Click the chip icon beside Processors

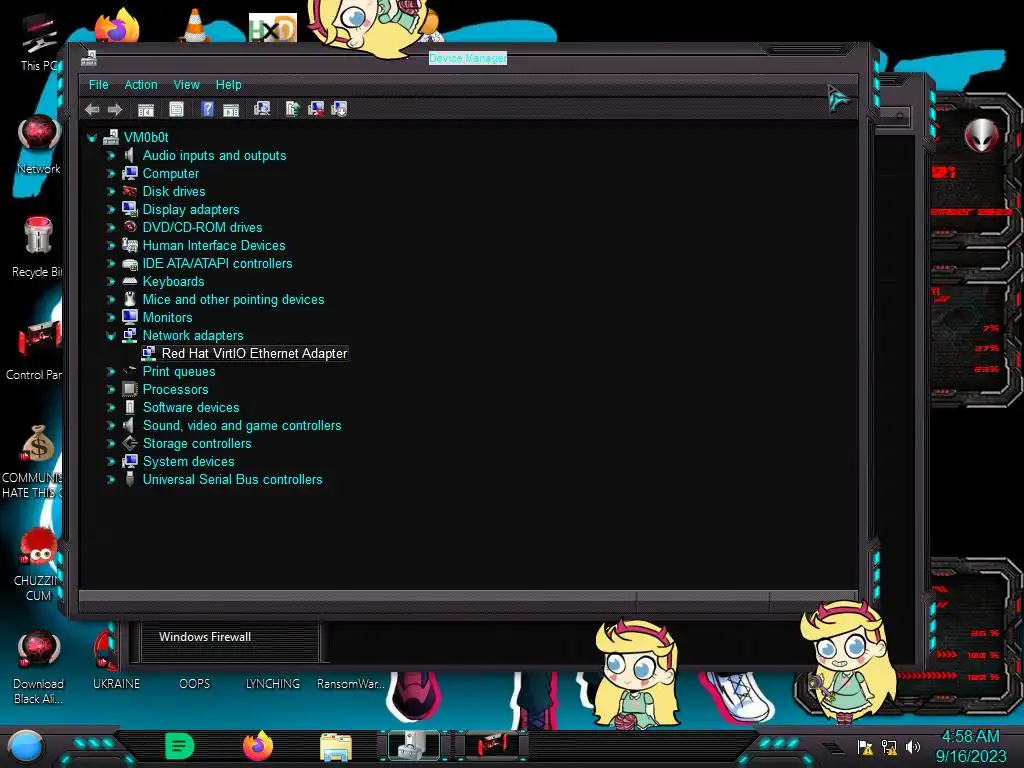(130, 389)
